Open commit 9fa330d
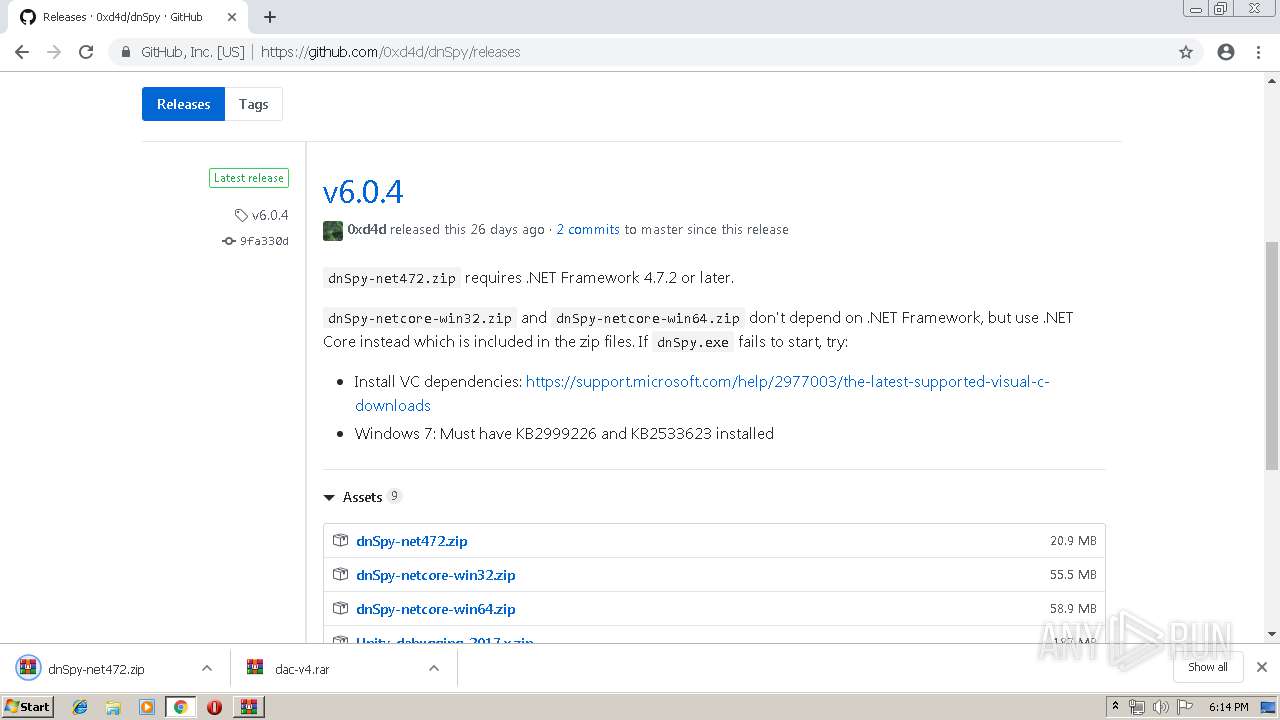1280x720 pixels. (264, 241)
